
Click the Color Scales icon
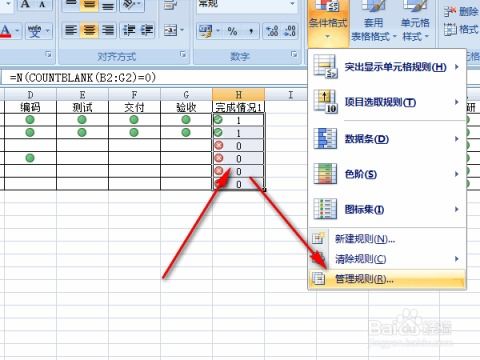326,174
